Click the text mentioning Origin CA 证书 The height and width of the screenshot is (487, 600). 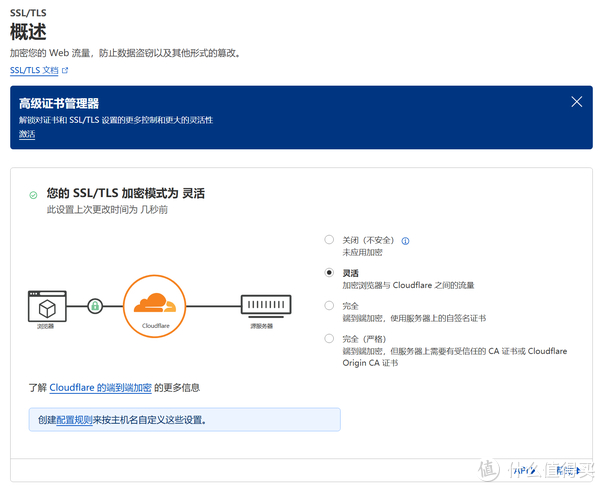pos(455,357)
